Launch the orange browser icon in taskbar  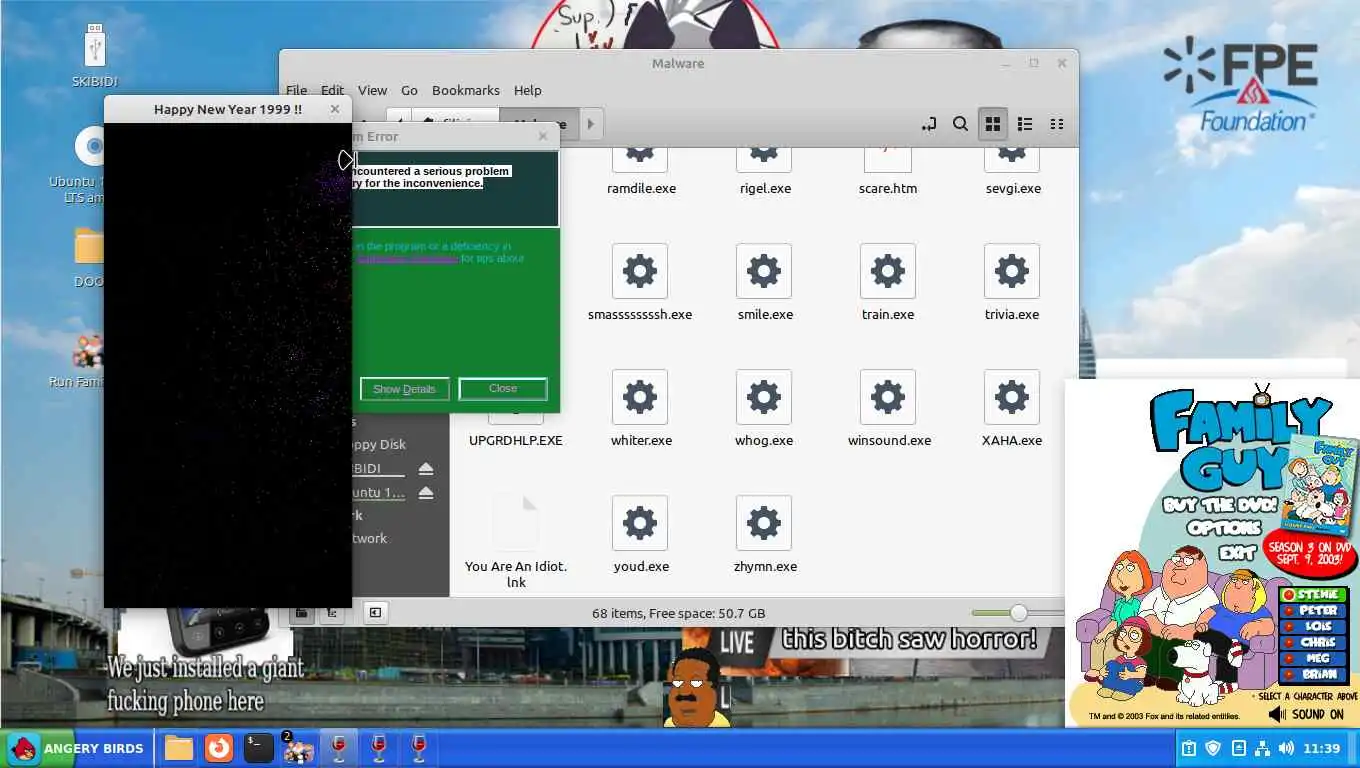pyautogui.click(x=218, y=748)
